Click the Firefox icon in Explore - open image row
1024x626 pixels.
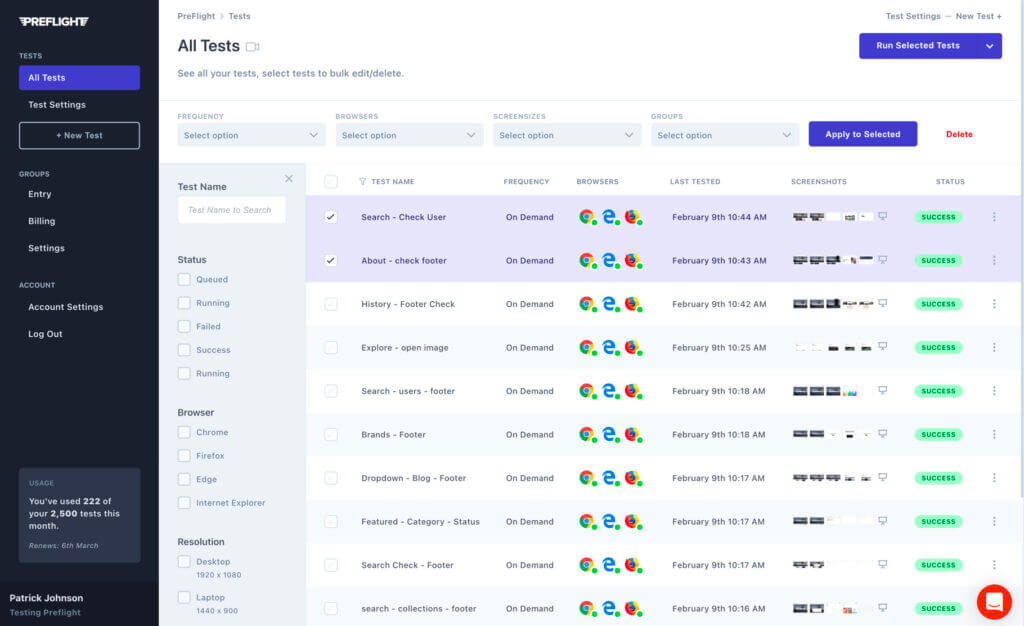[631, 347]
